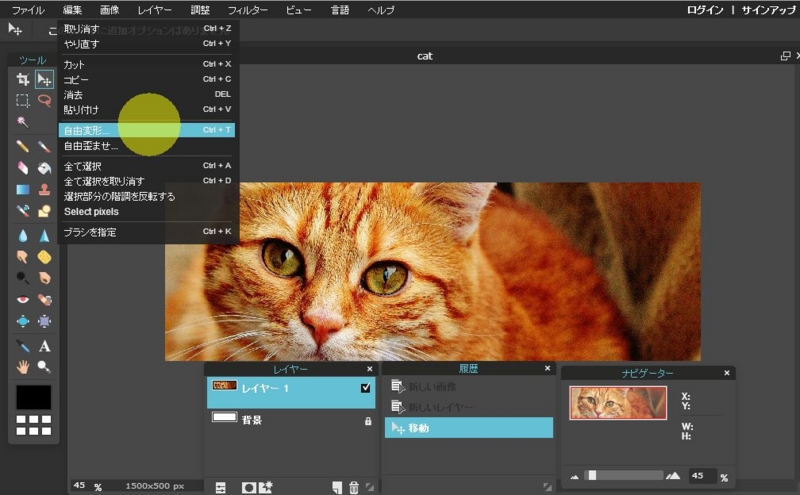This screenshot has height=495, width=800.
Task: Select the Sharpen triangle tool
Action: [x=44, y=236]
